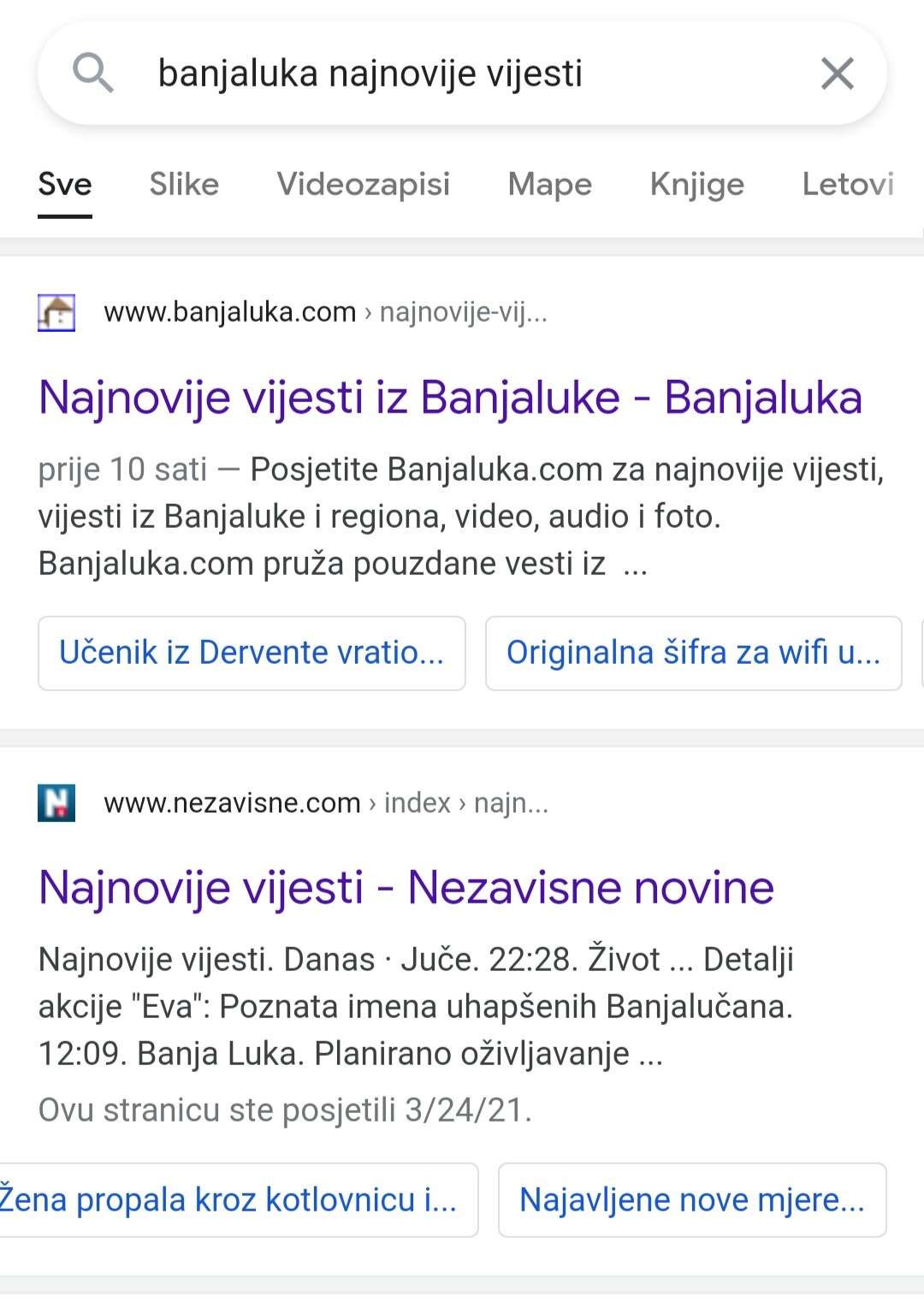The image size is (924, 1308).
Task: Clear the search query with X
Action: click(837, 74)
